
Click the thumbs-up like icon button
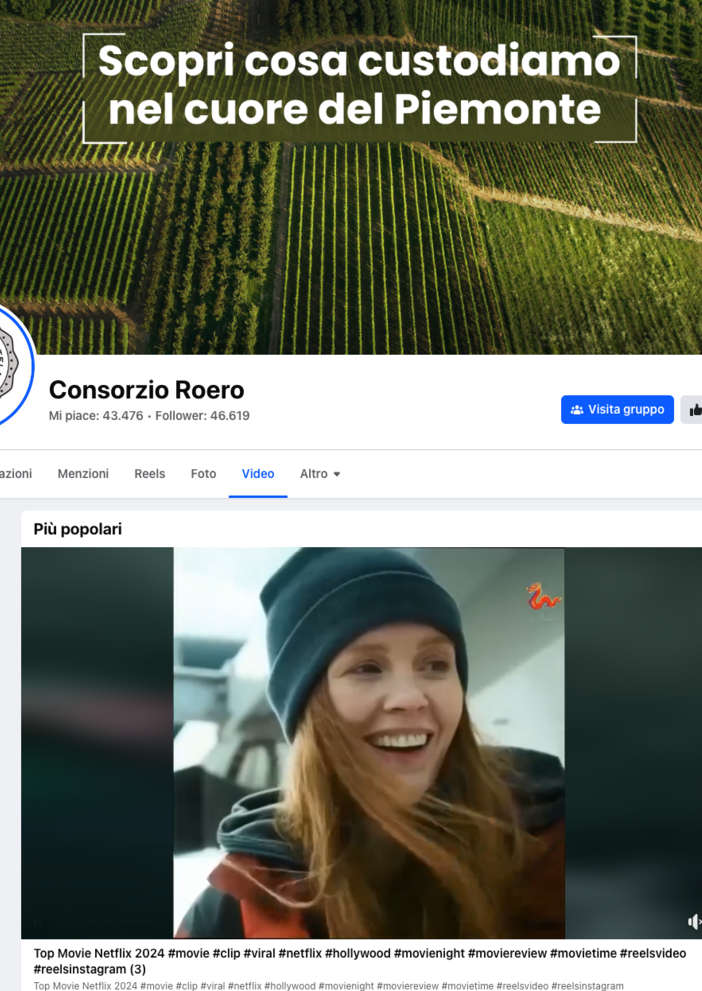pyautogui.click(x=695, y=410)
